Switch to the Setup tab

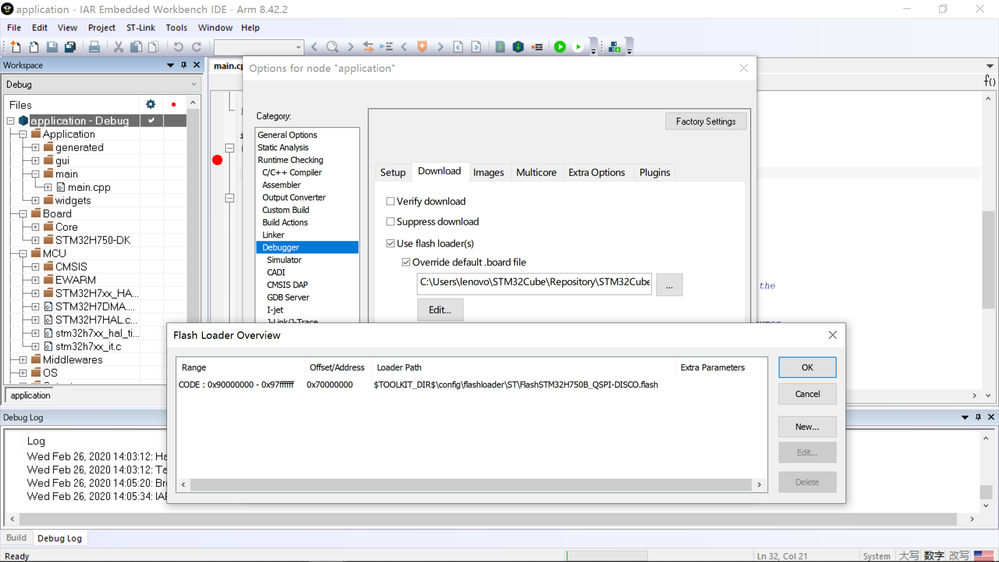coord(392,172)
